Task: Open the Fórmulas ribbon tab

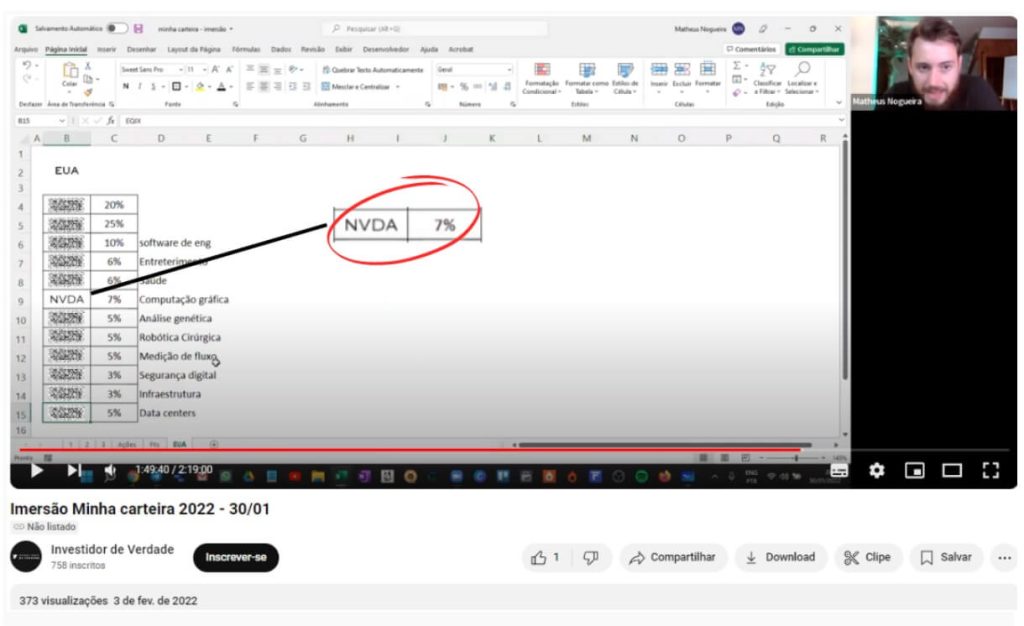Action: click(246, 50)
